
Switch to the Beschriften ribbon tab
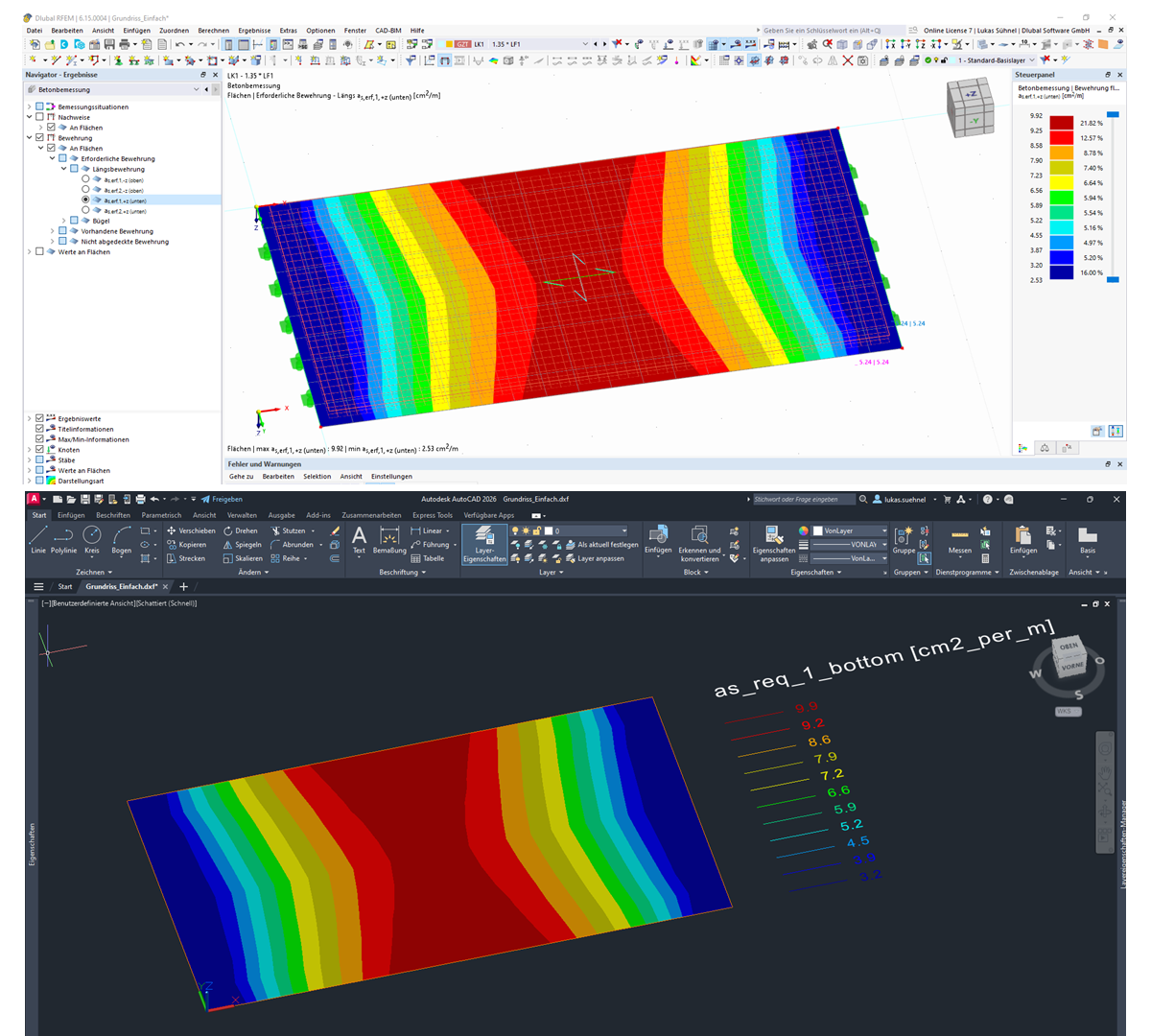[113, 515]
